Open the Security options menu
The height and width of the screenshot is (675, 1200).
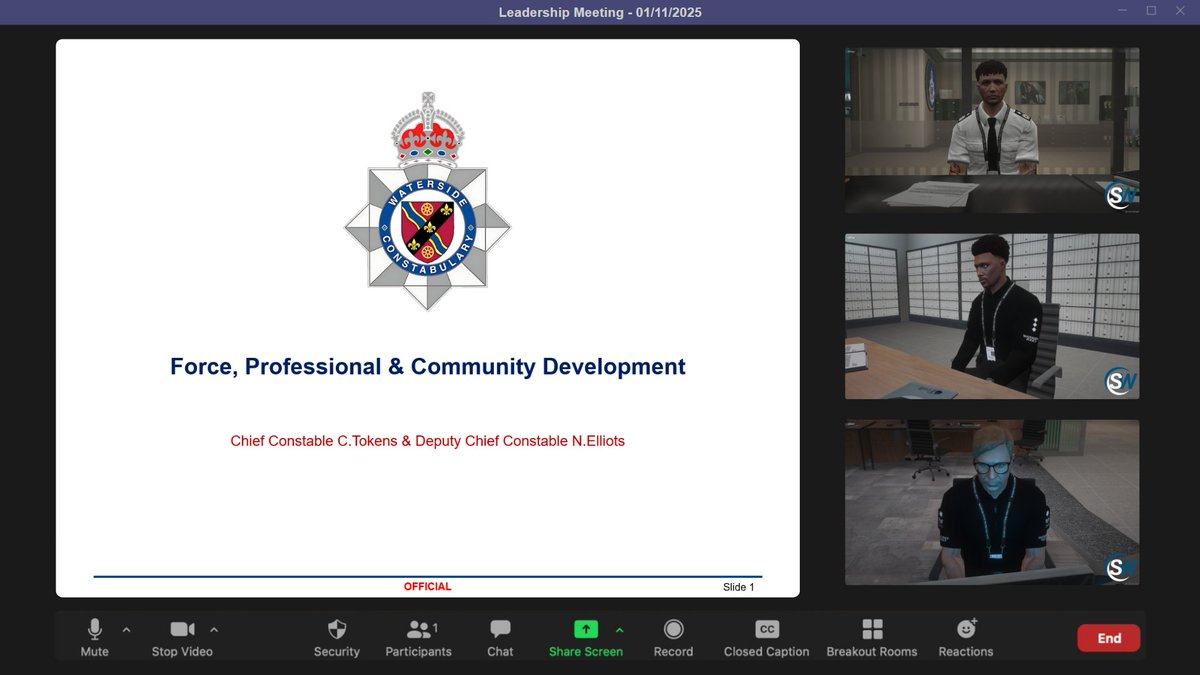[336, 637]
